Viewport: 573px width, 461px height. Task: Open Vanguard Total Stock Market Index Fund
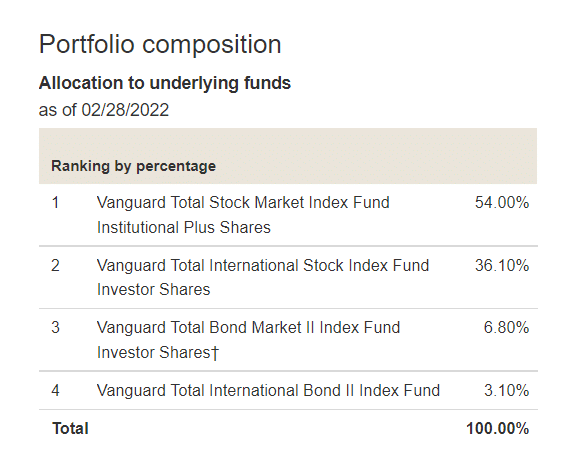coord(243,202)
